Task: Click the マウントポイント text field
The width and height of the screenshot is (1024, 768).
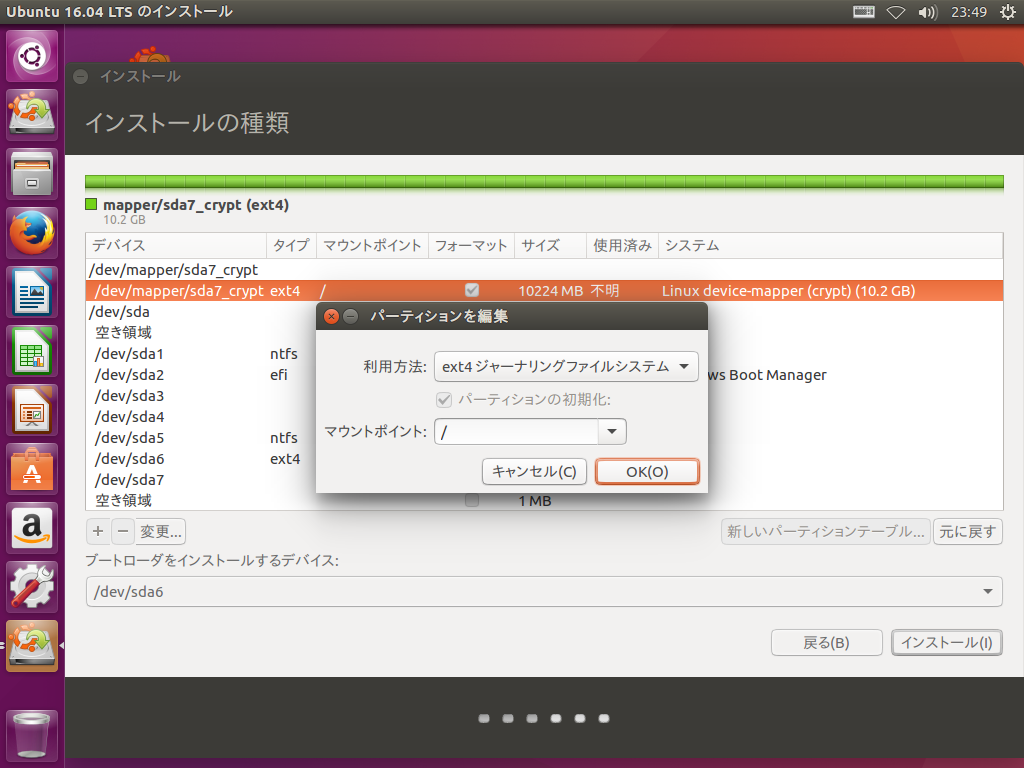Action: click(x=516, y=431)
